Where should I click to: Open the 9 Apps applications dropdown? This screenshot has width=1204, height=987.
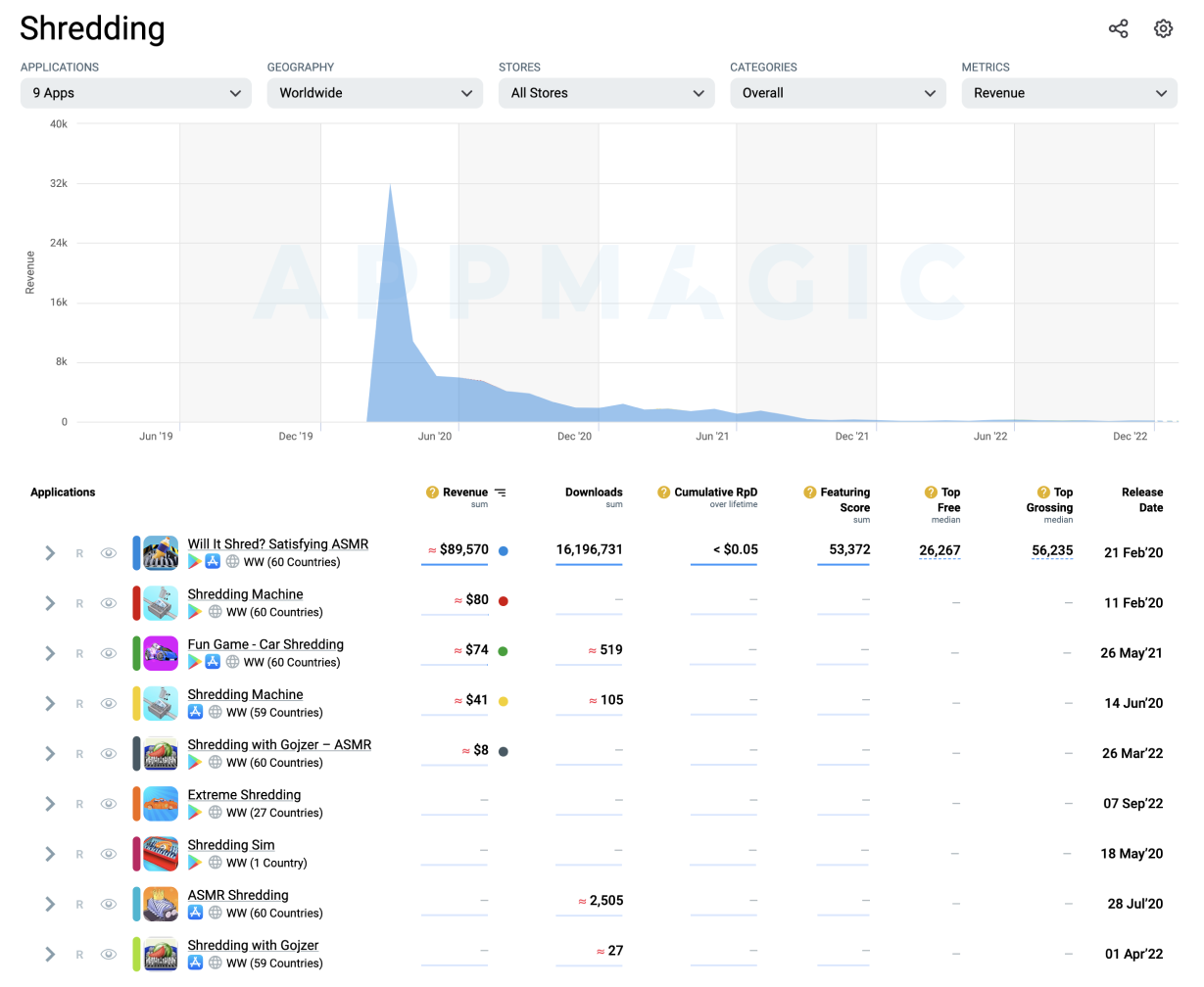[135, 93]
